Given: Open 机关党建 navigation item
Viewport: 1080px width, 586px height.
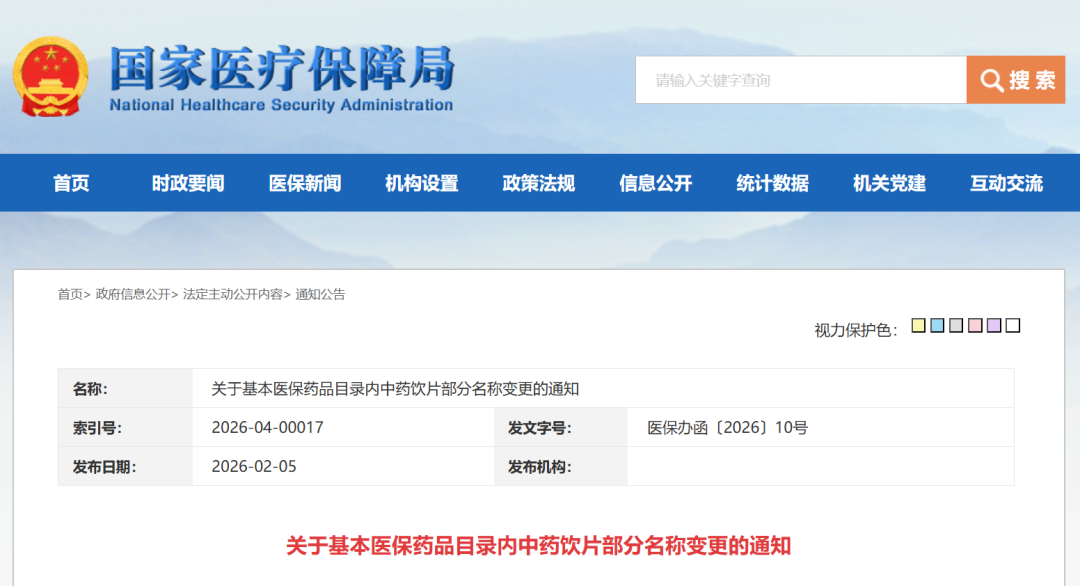Looking at the screenshot, I should [890, 183].
